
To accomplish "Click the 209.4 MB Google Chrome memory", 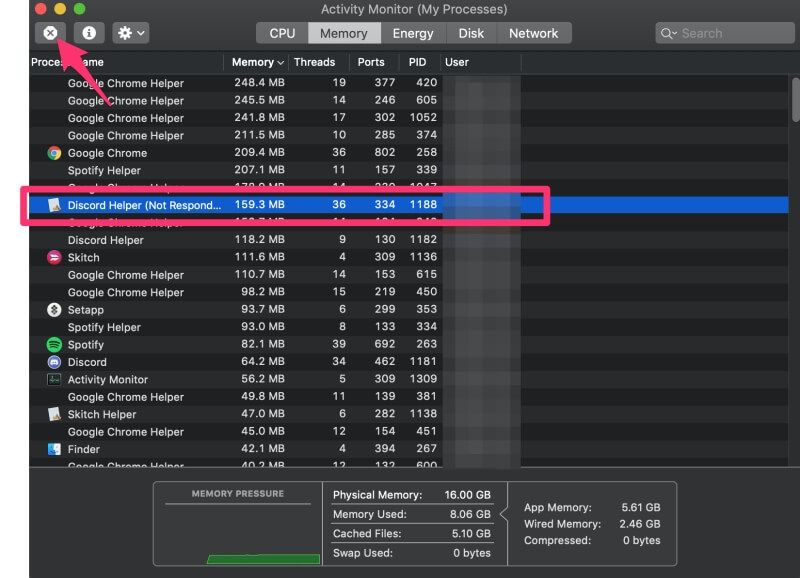I will pos(259,153).
